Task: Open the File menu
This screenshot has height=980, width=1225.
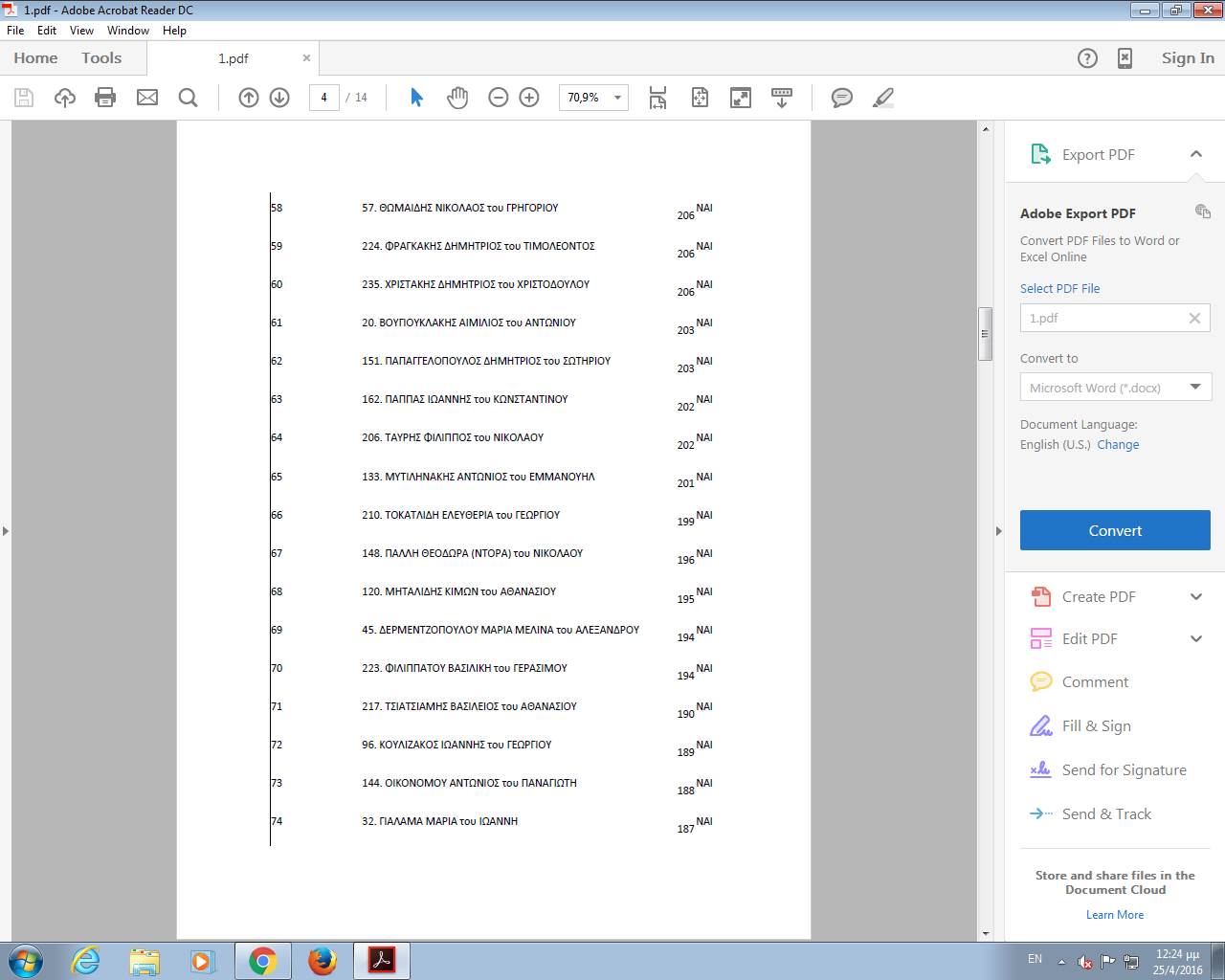Action: pos(15,31)
